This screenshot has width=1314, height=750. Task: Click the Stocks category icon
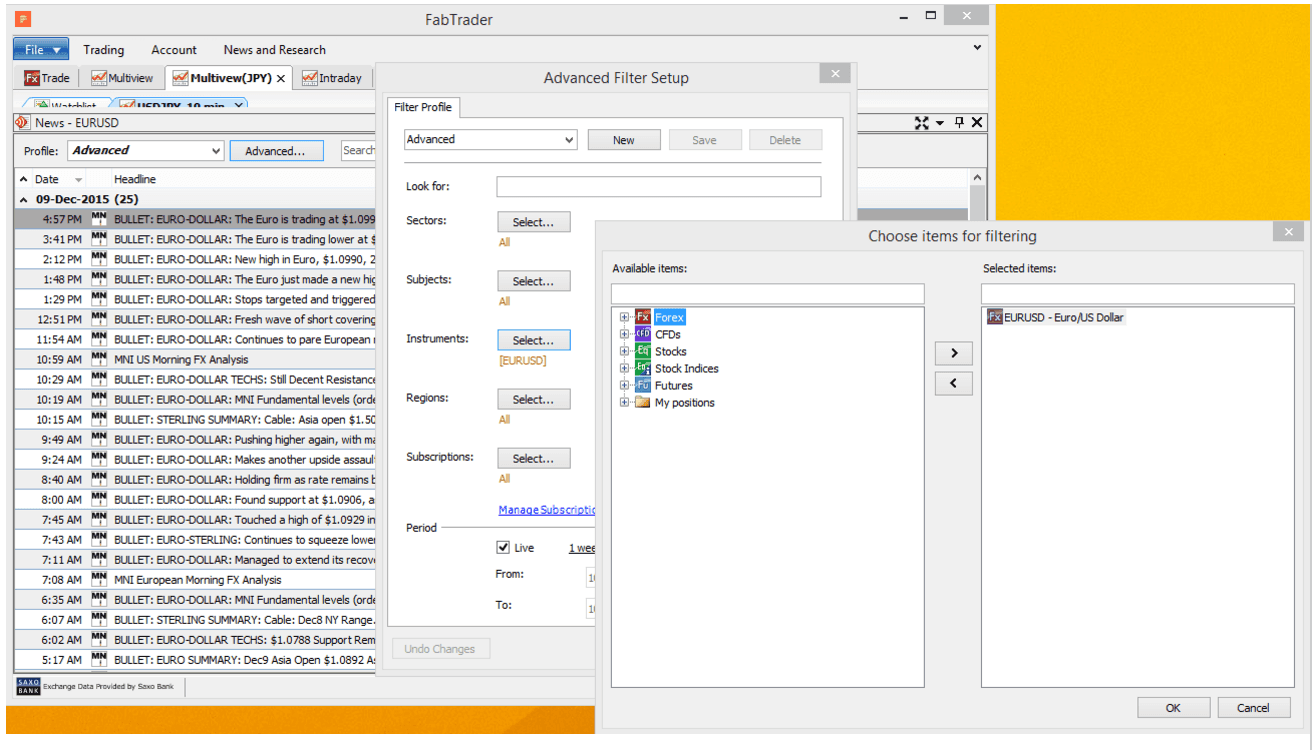pyautogui.click(x=643, y=351)
